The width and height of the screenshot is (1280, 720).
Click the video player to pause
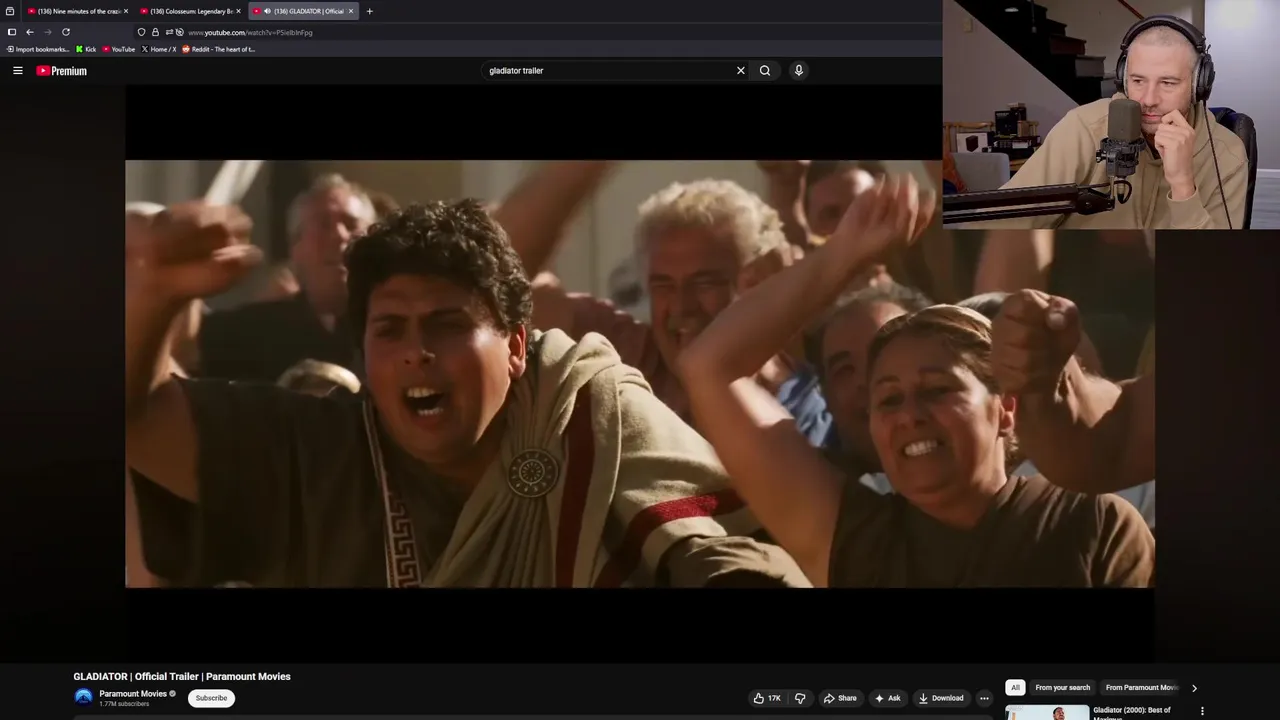[640, 373]
